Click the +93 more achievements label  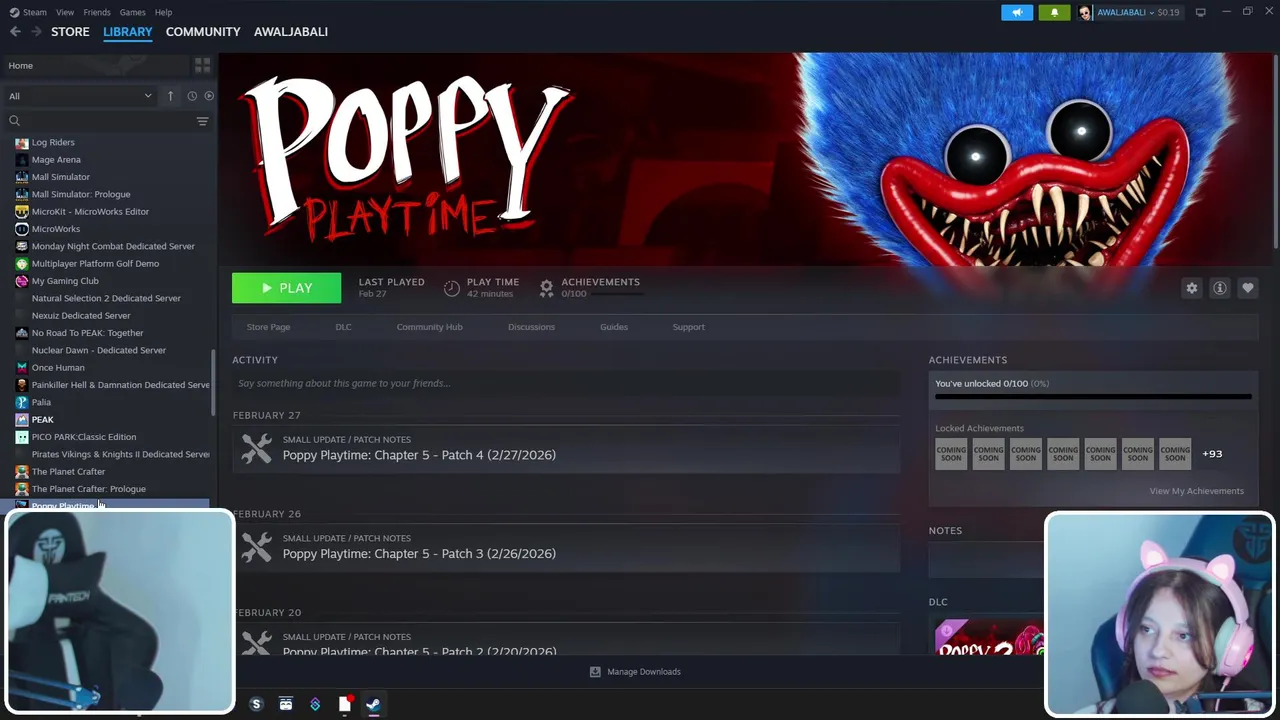1212,454
